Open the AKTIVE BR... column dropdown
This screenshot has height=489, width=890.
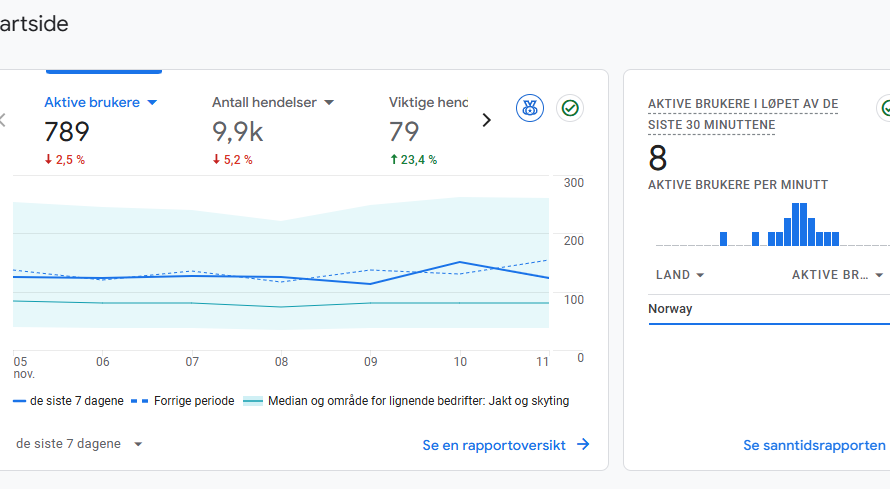coord(878,275)
